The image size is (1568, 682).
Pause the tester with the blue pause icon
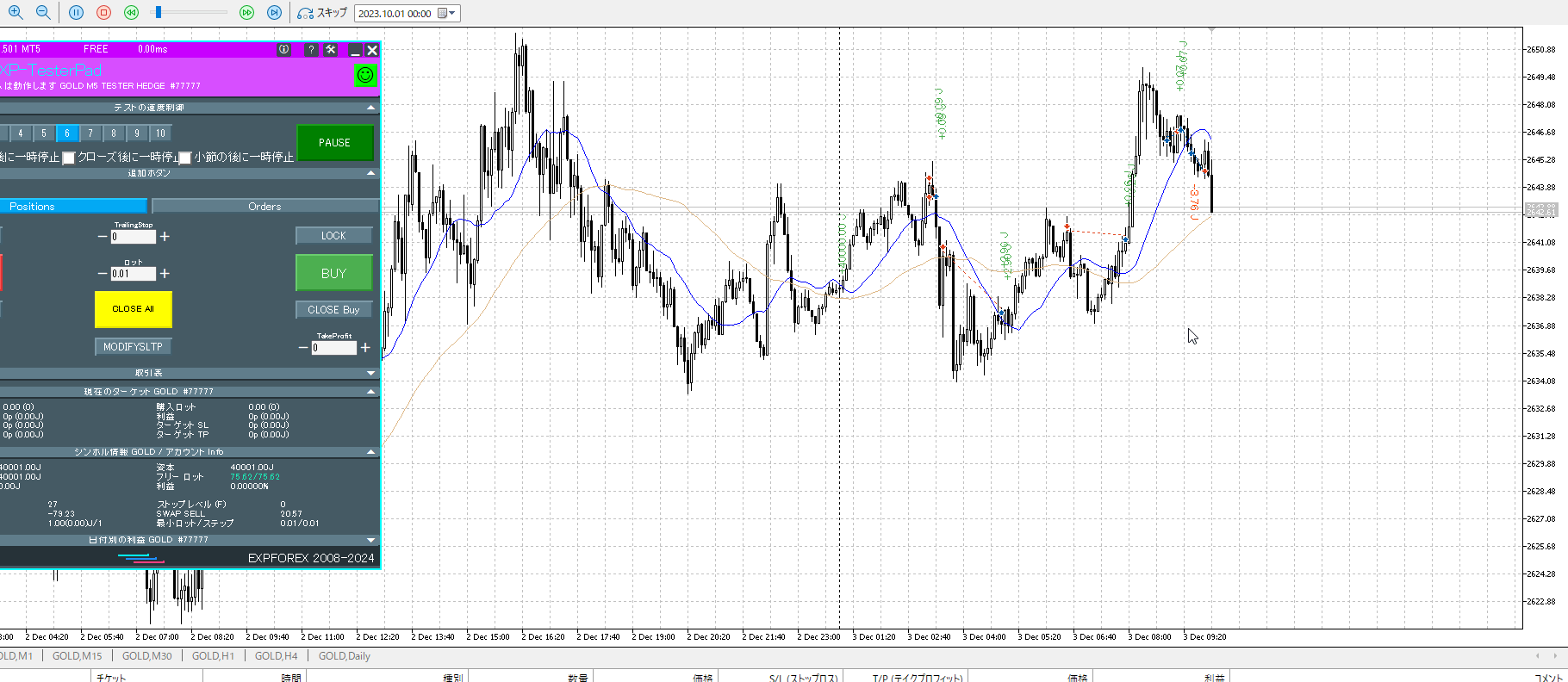coord(76,12)
